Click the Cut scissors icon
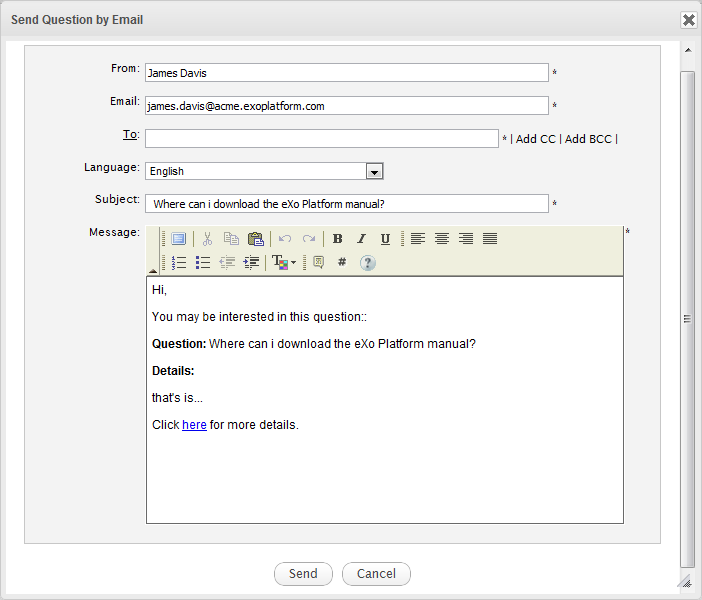This screenshot has width=702, height=600. pos(207,239)
